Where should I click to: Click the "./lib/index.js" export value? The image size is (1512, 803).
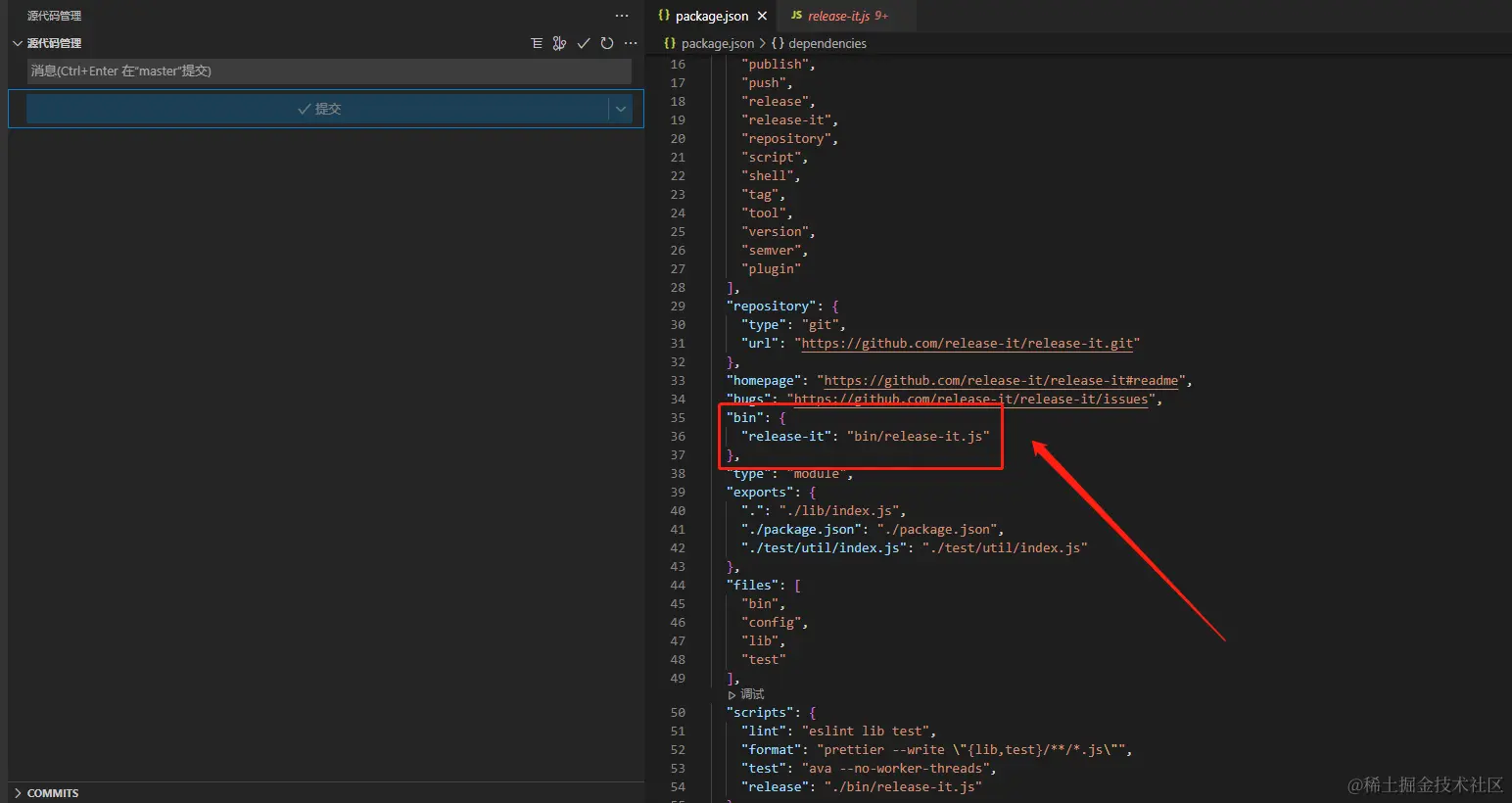(839, 511)
